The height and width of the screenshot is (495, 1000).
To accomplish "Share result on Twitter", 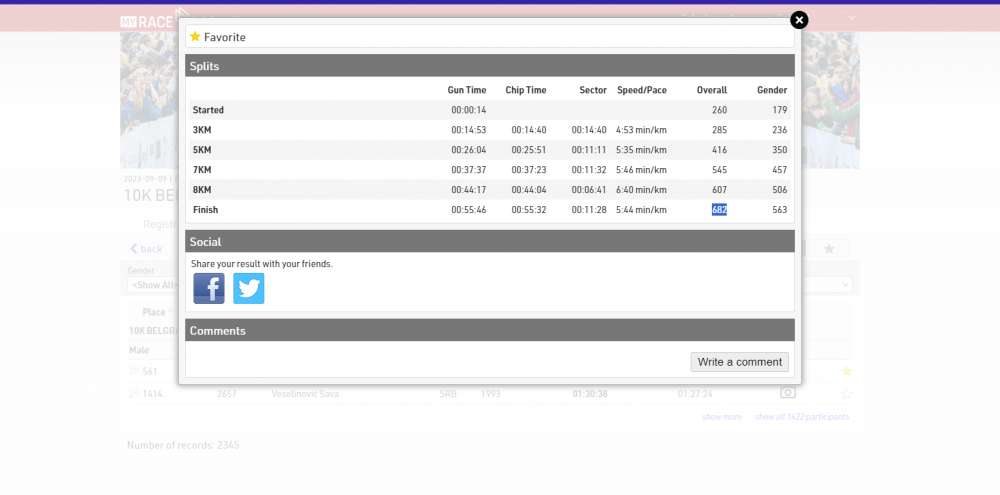I will [249, 288].
